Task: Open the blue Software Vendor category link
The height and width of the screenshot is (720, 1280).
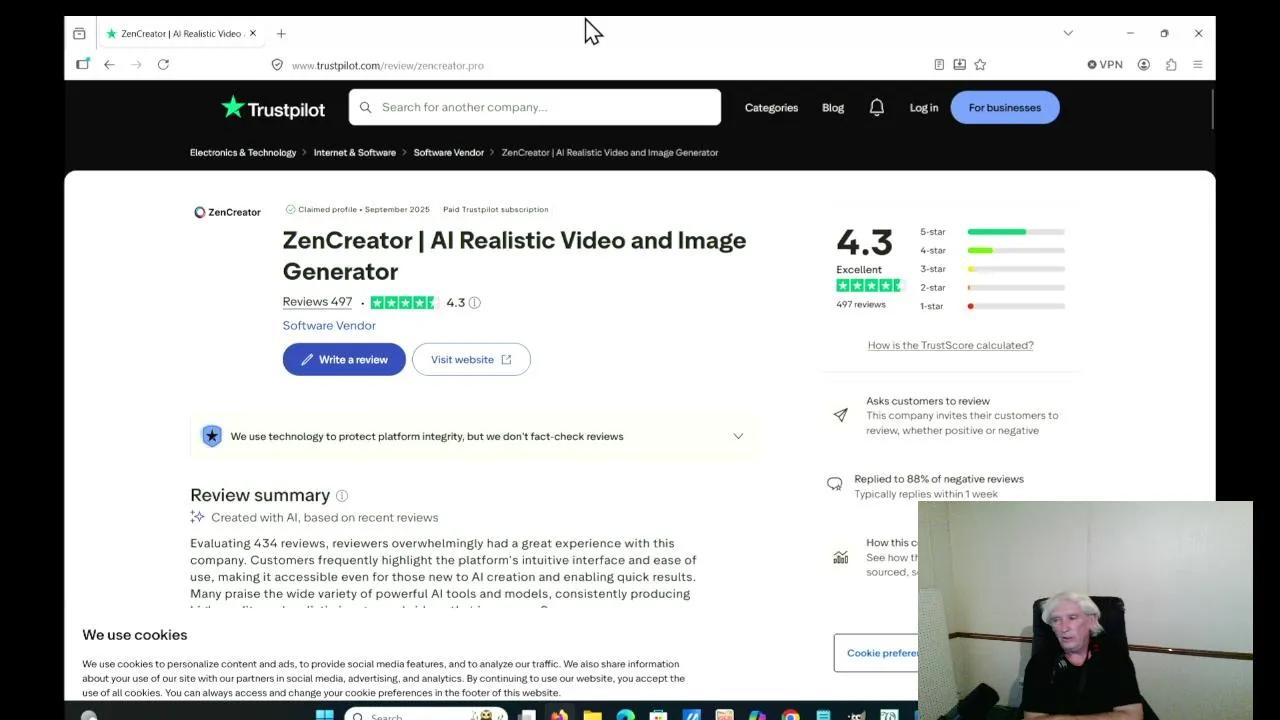Action: coord(329,325)
